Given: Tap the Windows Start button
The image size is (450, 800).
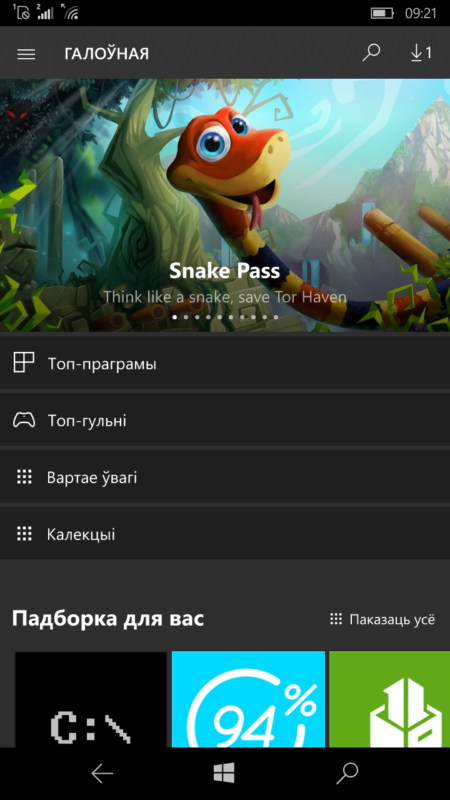Looking at the screenshot, I should [224, 773].
